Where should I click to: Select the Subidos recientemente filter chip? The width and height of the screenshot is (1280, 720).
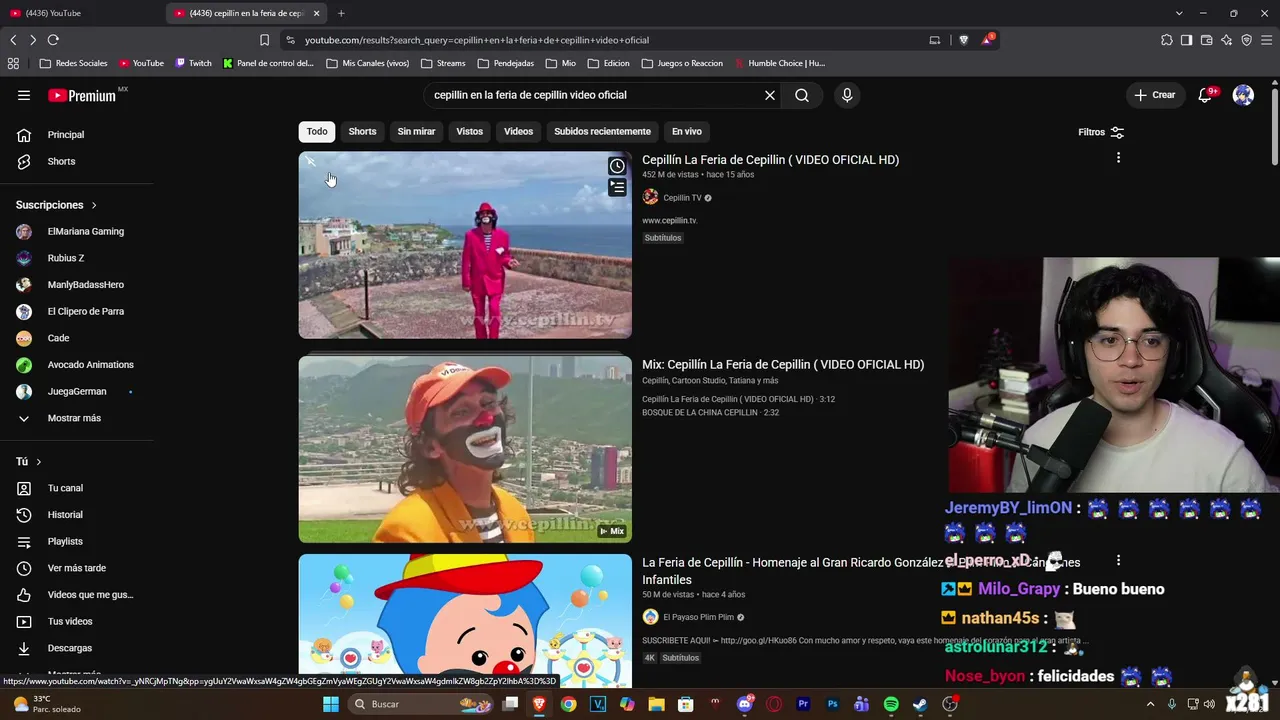(x=602, y=132)
